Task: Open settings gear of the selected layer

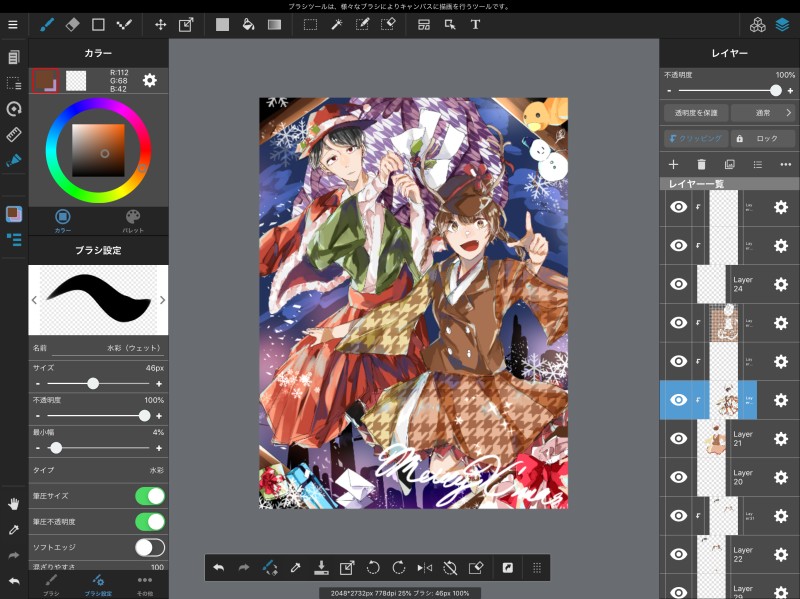Action: [781, 400]
